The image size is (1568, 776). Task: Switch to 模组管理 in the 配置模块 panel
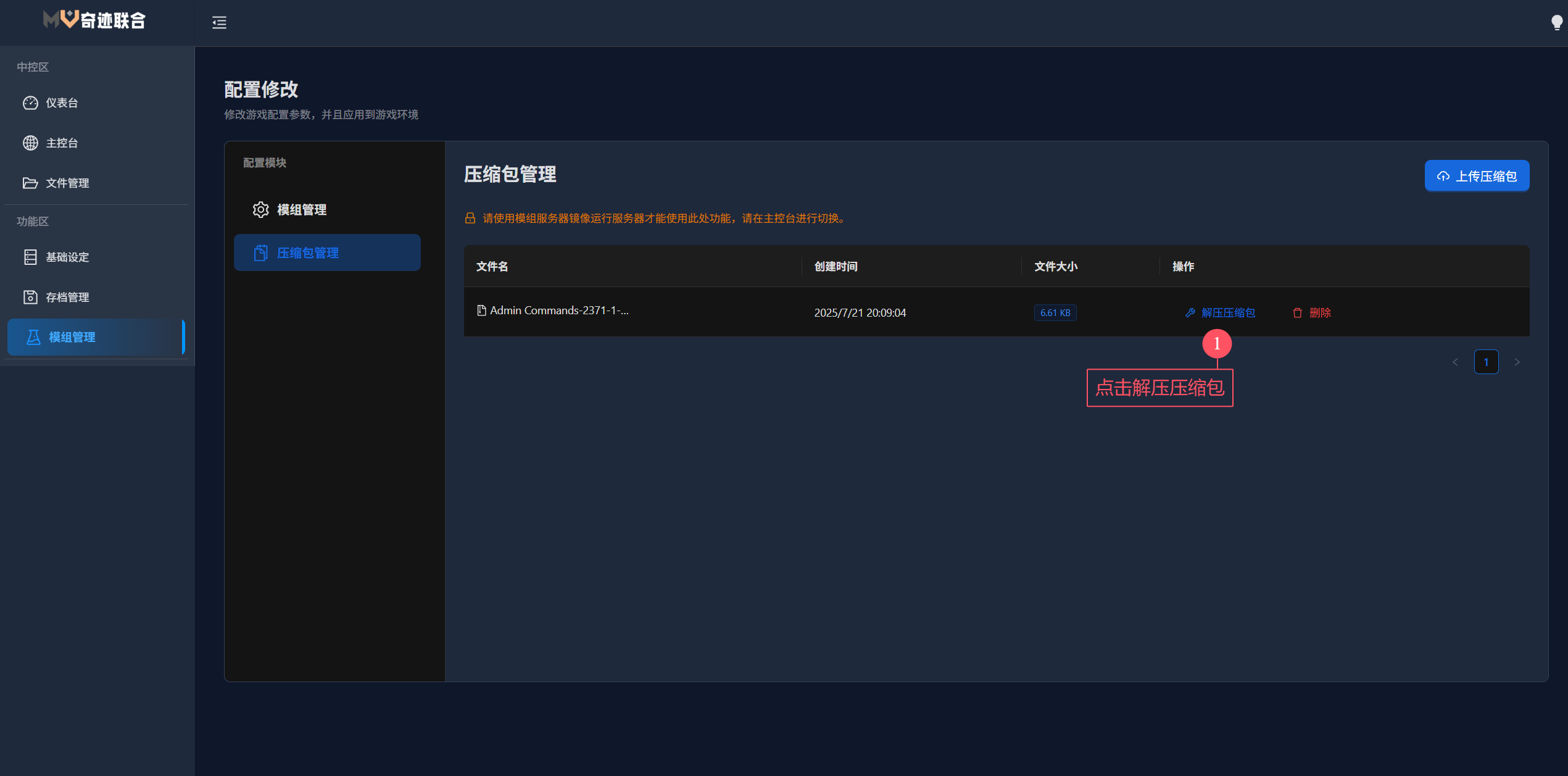click(x=327, y=210)
